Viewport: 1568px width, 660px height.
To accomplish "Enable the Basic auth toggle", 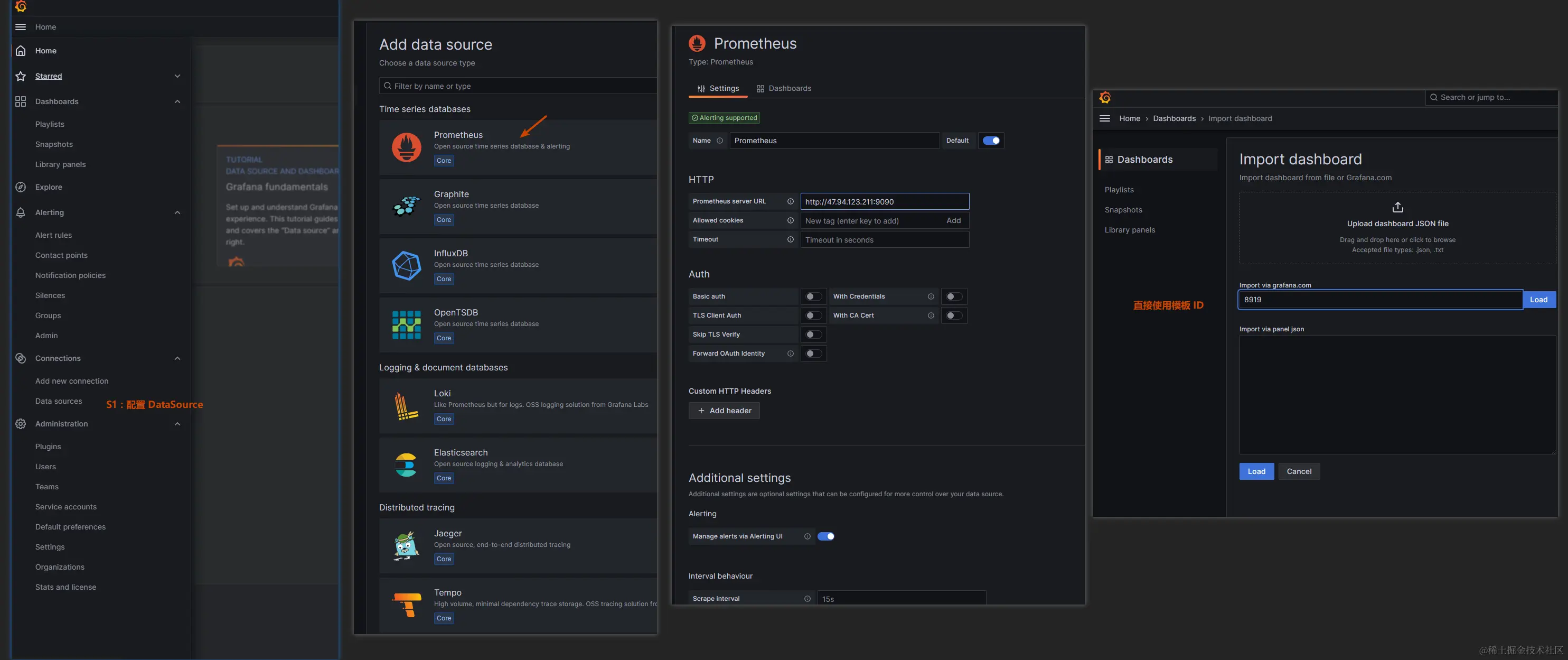I will tap(813, 296).
